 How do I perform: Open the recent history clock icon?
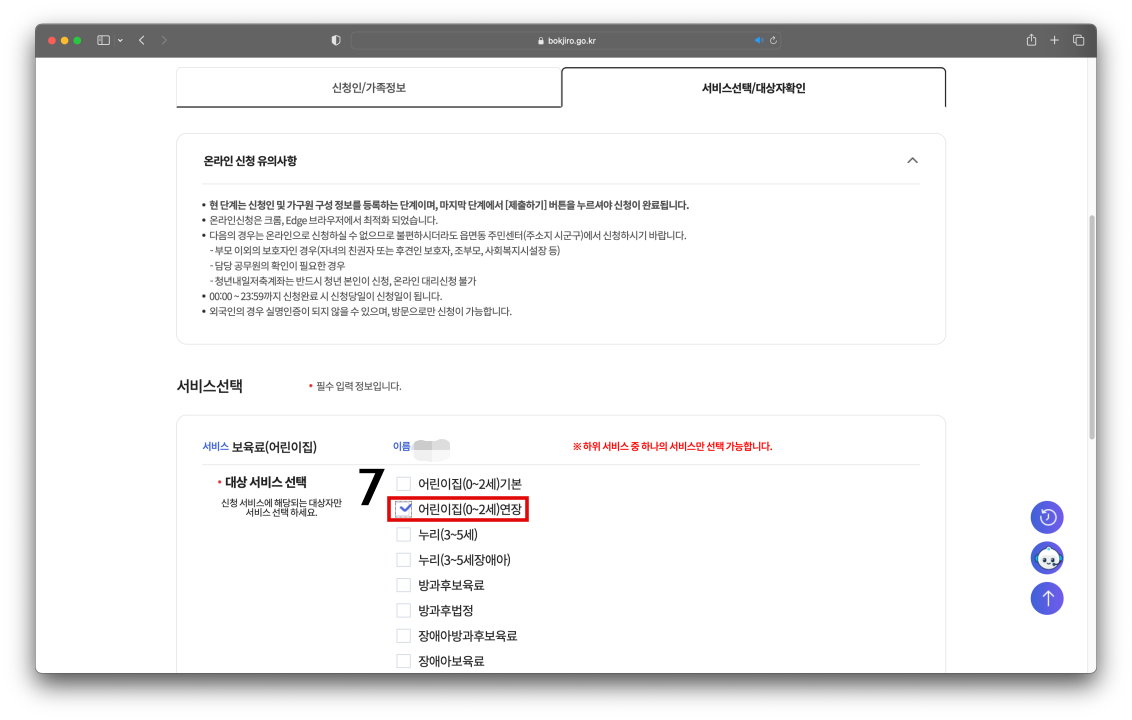pyautogui.click(x=1047, y=517)
